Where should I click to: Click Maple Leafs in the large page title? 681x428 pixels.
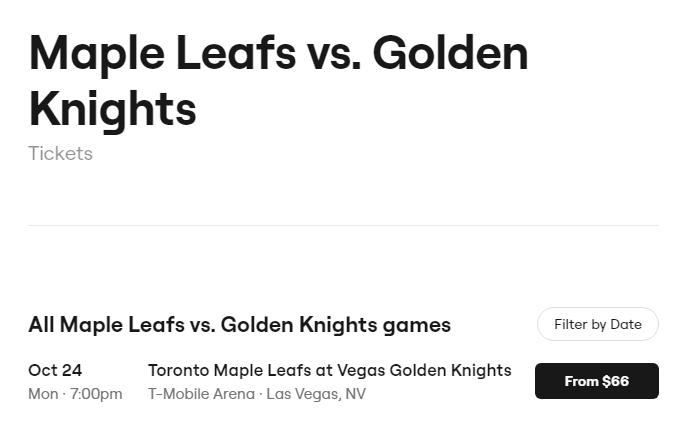(x=158, y=52)
